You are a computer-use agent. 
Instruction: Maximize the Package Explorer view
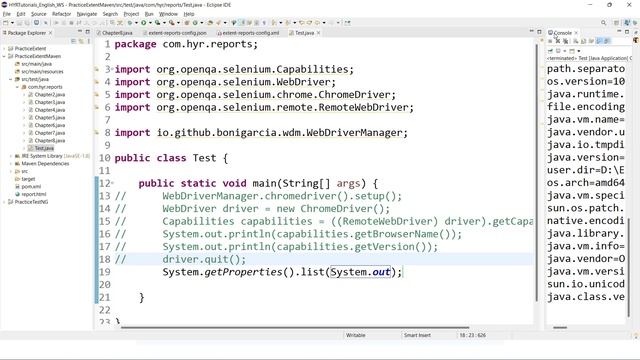click(88, 32)
